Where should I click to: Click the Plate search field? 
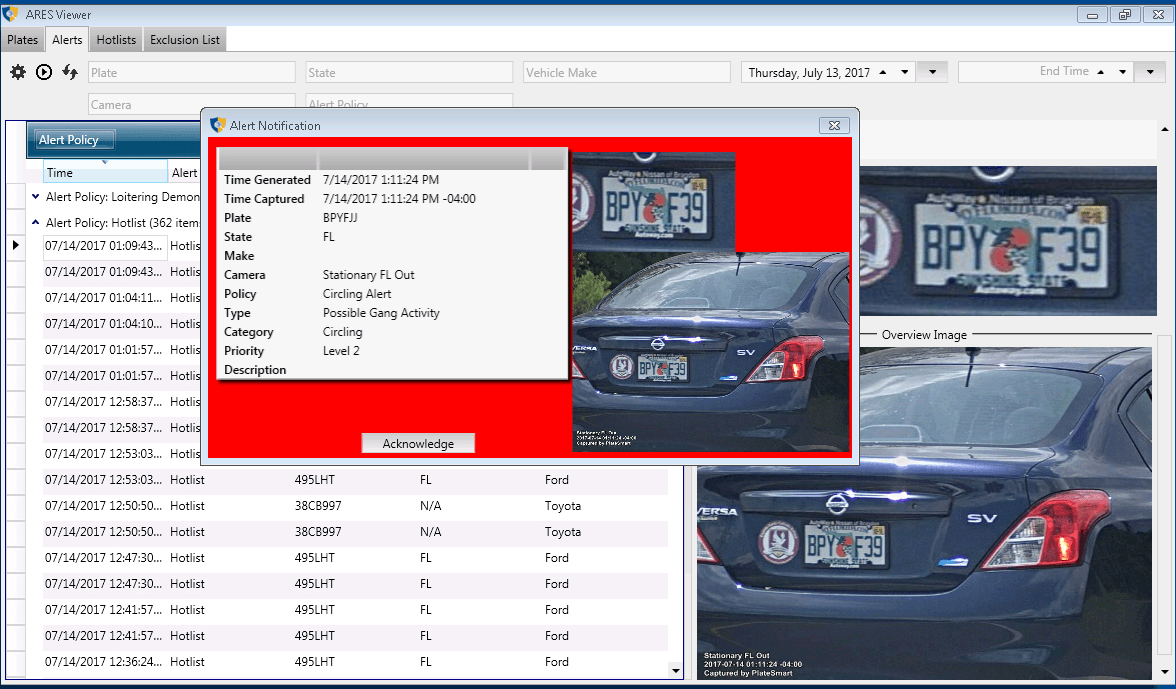[191, 71]
